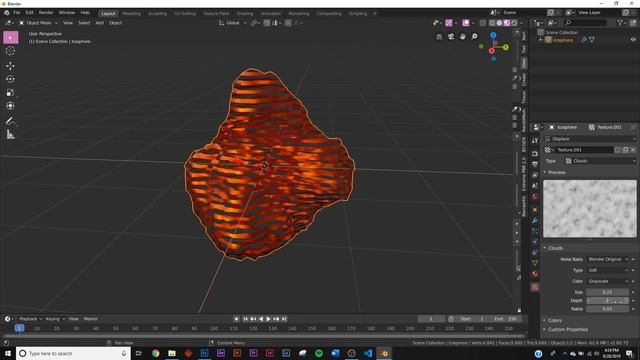This screenshot has height=360, width=640.
Task: Open the texture Type Clouds dropdown
Action: 600,161
